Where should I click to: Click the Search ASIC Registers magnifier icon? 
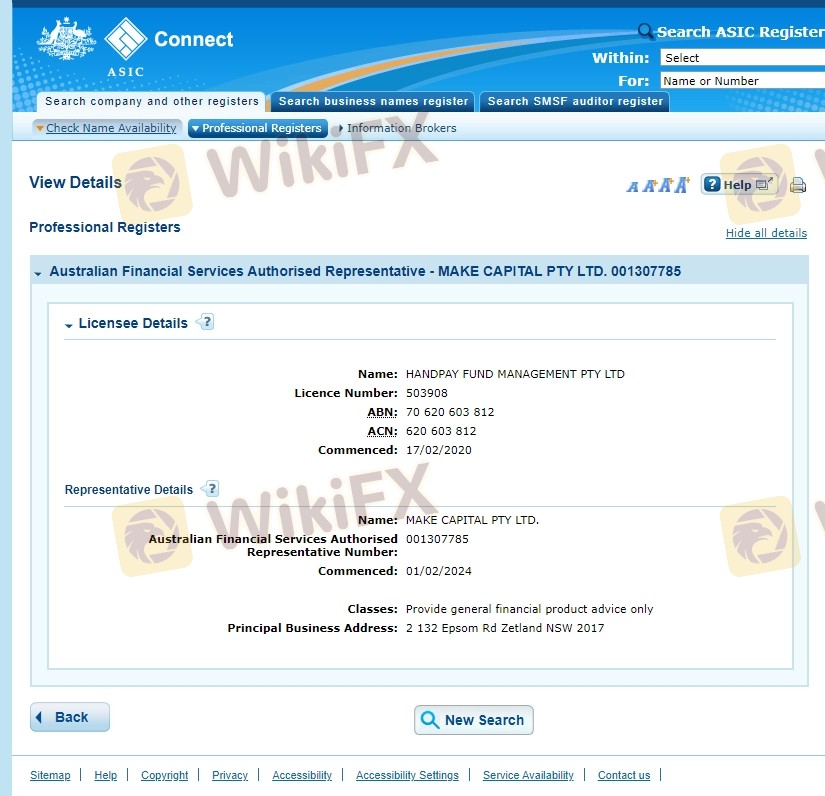[x=646, y=32]
